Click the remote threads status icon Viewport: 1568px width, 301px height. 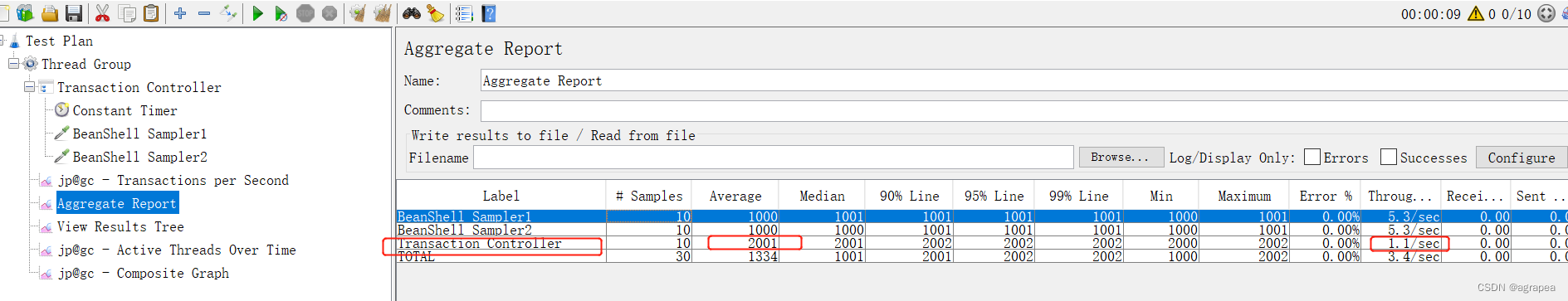tap(1546, 13)
